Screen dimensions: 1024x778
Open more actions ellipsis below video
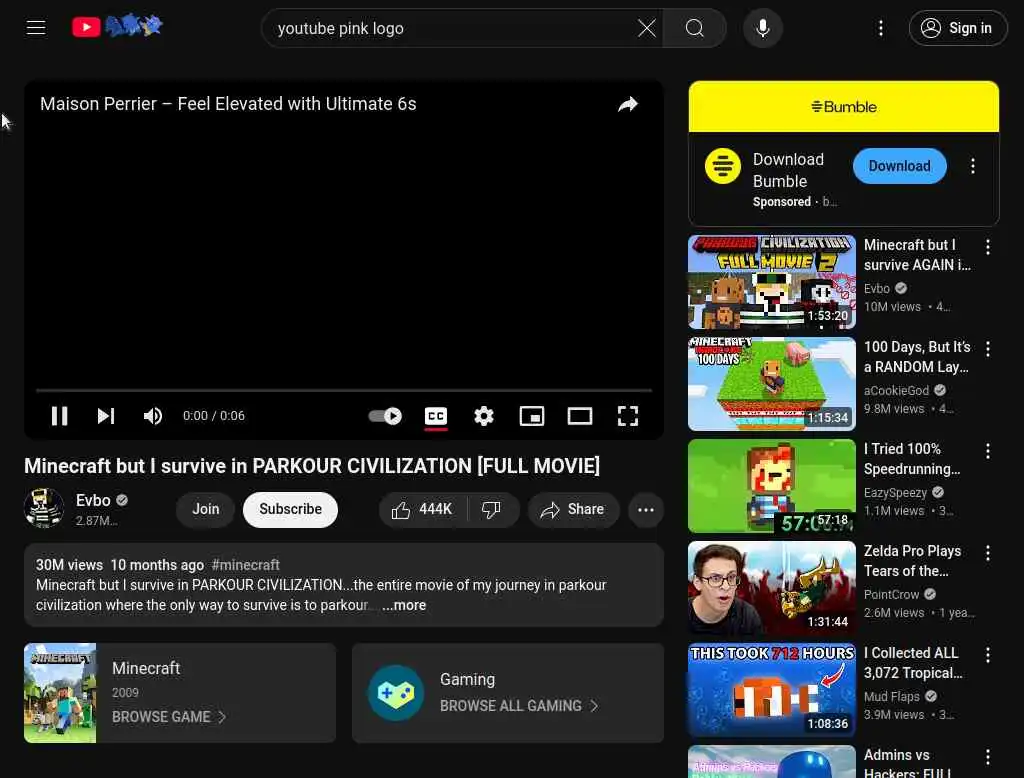pyautogui.click(x=646, y=510)
